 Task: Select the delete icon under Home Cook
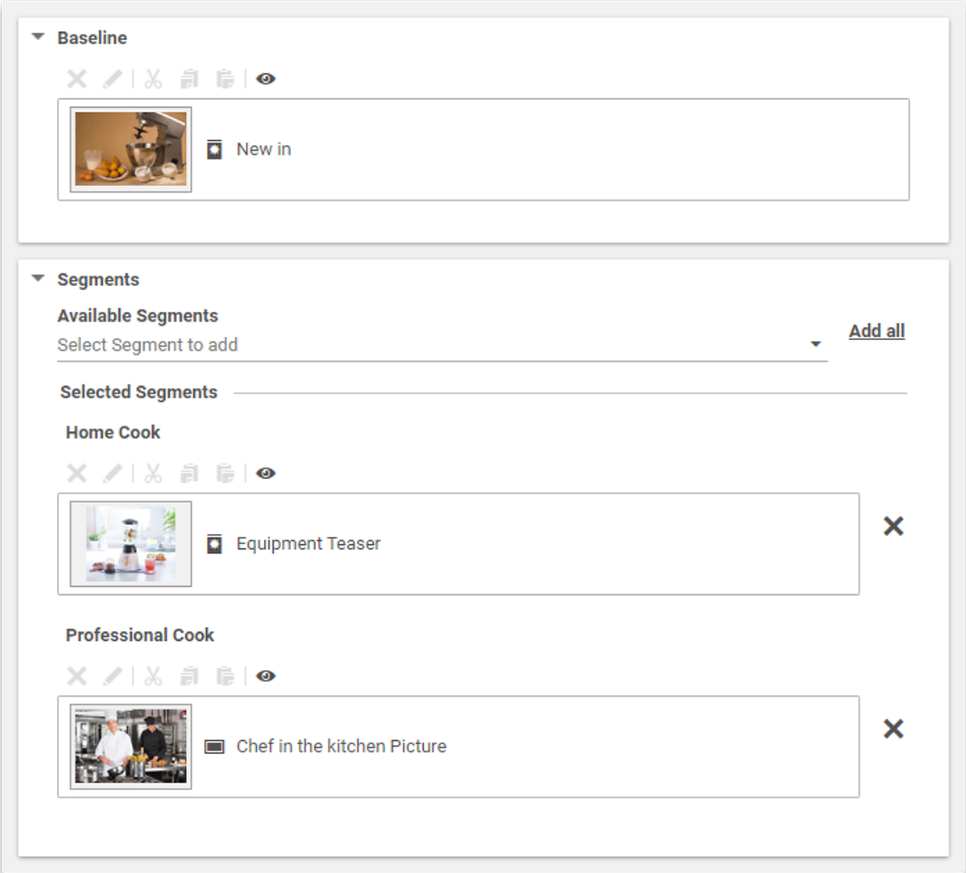click(76, 472)
